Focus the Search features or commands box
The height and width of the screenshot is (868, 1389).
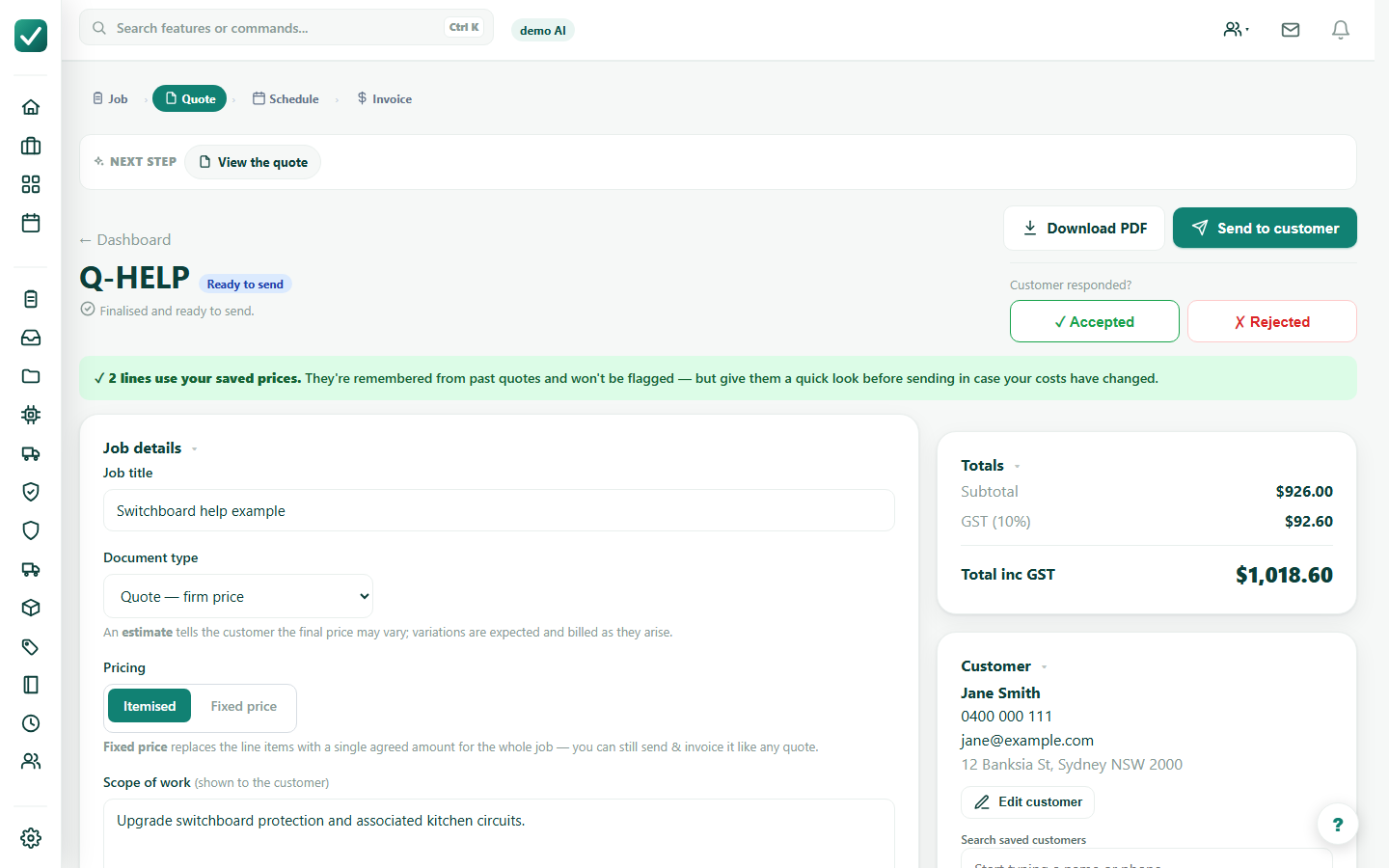click(x=286, y=28)
